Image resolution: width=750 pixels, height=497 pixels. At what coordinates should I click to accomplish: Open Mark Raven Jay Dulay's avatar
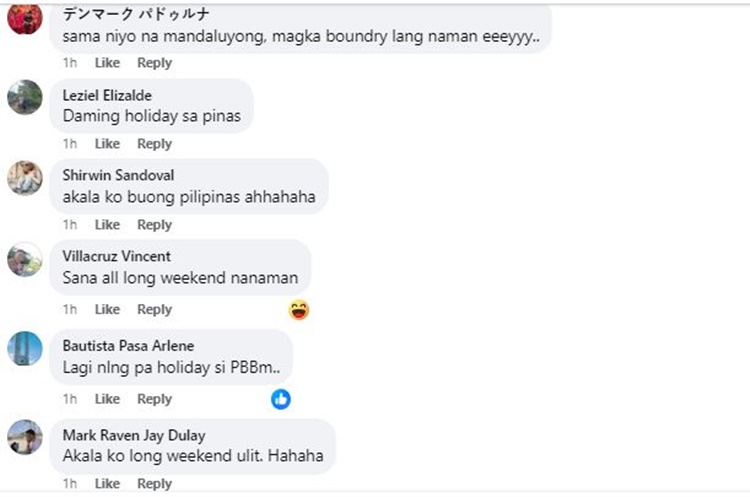tap(25, 437)
